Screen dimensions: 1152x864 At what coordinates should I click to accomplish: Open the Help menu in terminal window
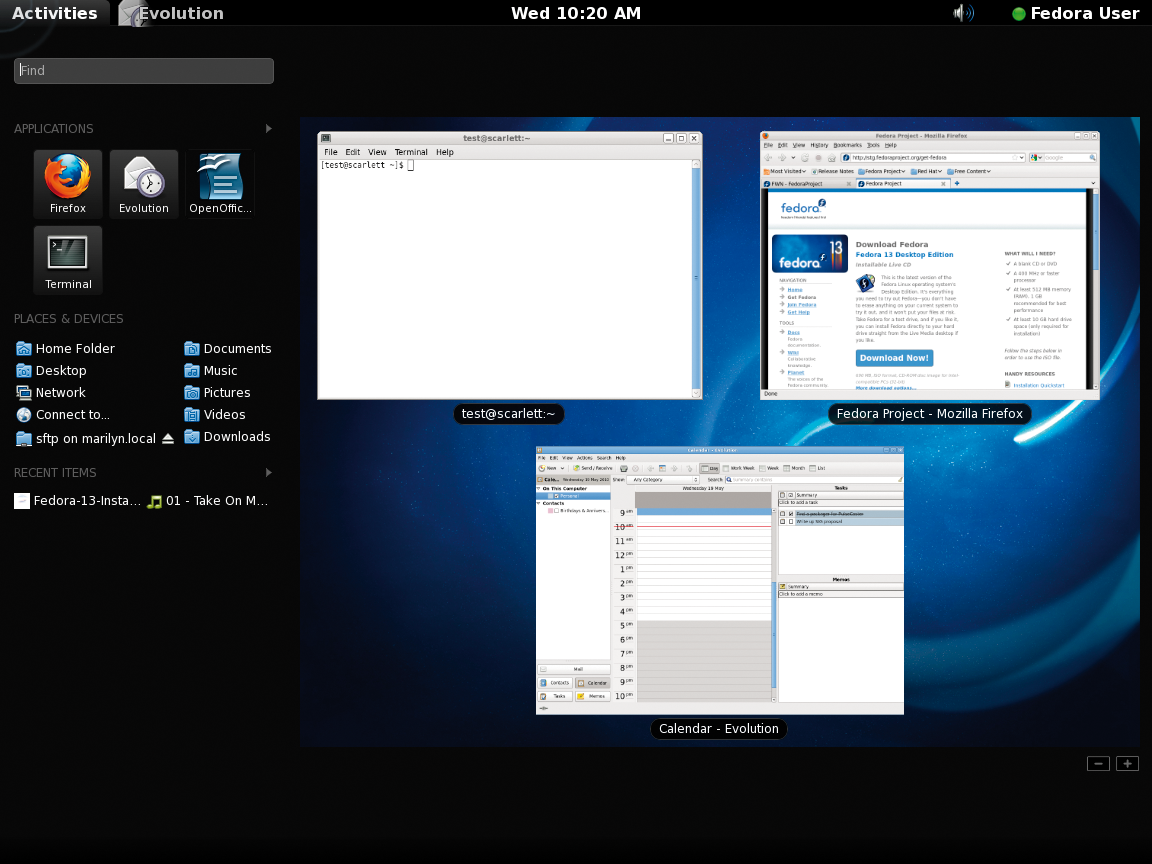tap(444, 152)
